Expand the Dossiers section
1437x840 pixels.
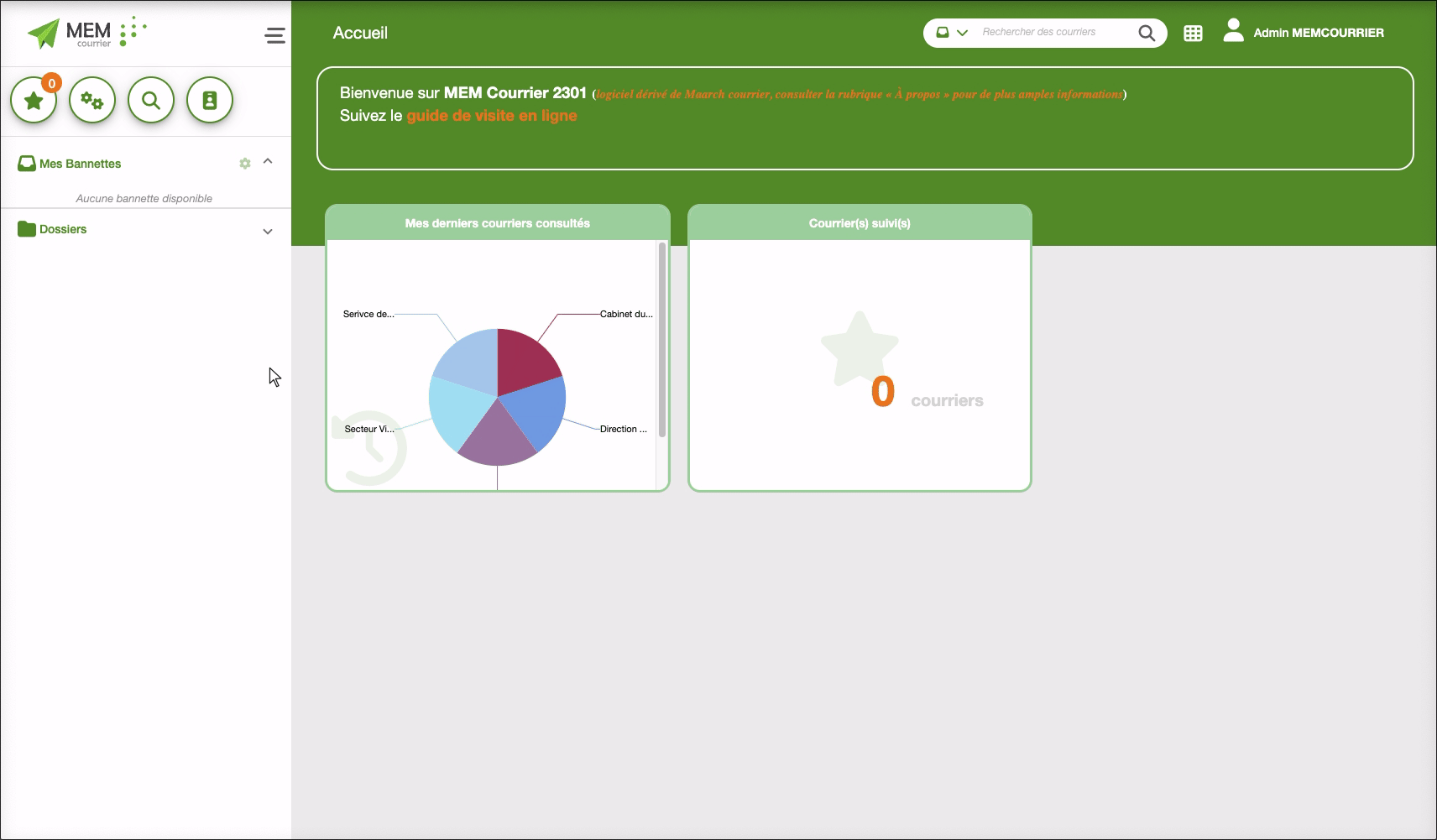pos(268,232)
